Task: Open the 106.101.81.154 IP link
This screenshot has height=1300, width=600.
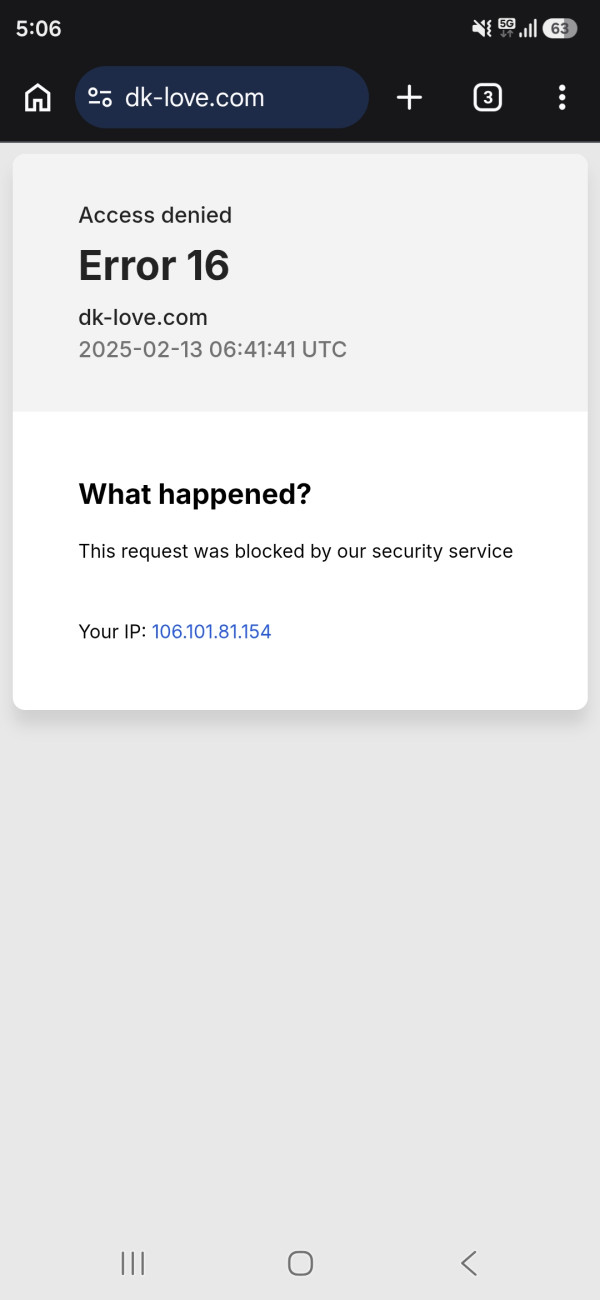Action: (211, 632)
